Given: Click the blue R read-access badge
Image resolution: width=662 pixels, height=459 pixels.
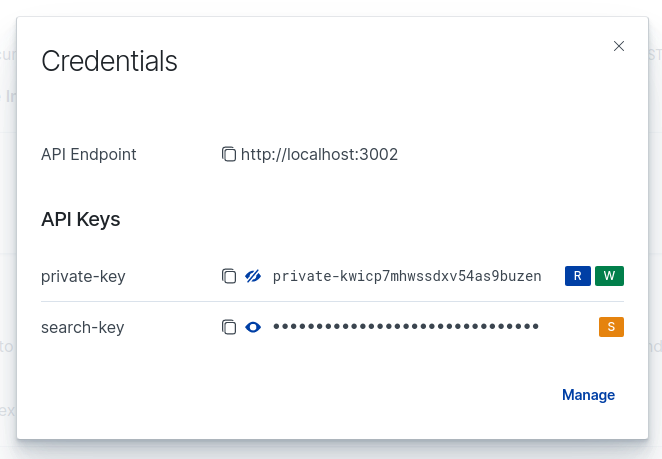Looking at the screenshot, I should 578,276.
